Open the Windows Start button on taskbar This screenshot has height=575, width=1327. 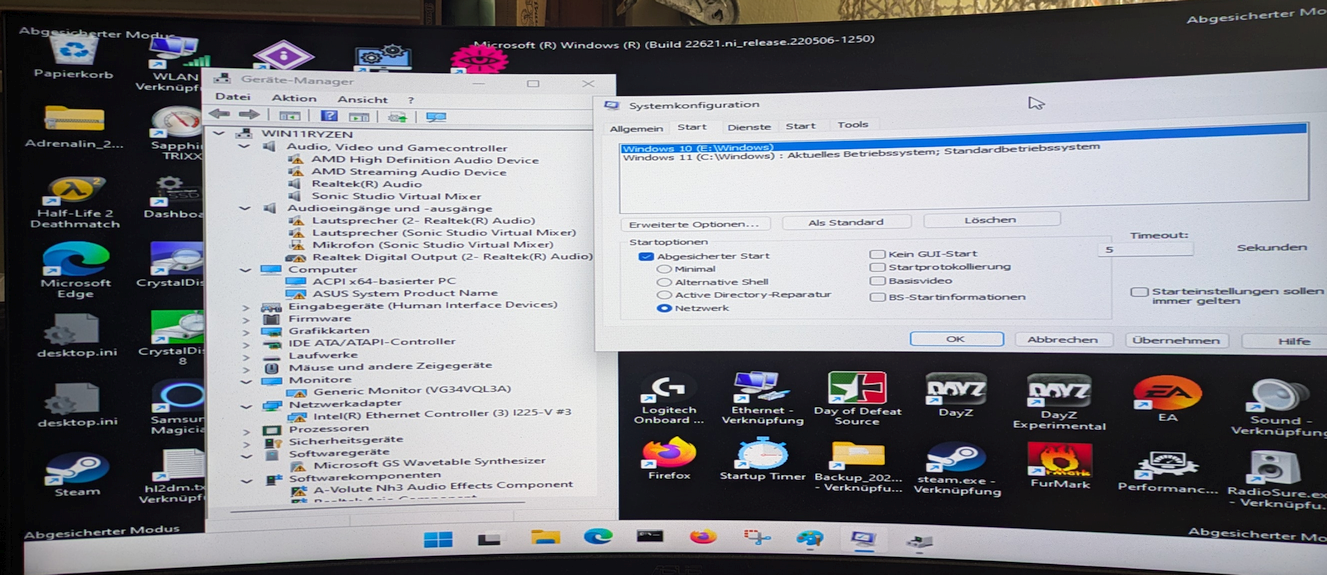pos(438,540)
